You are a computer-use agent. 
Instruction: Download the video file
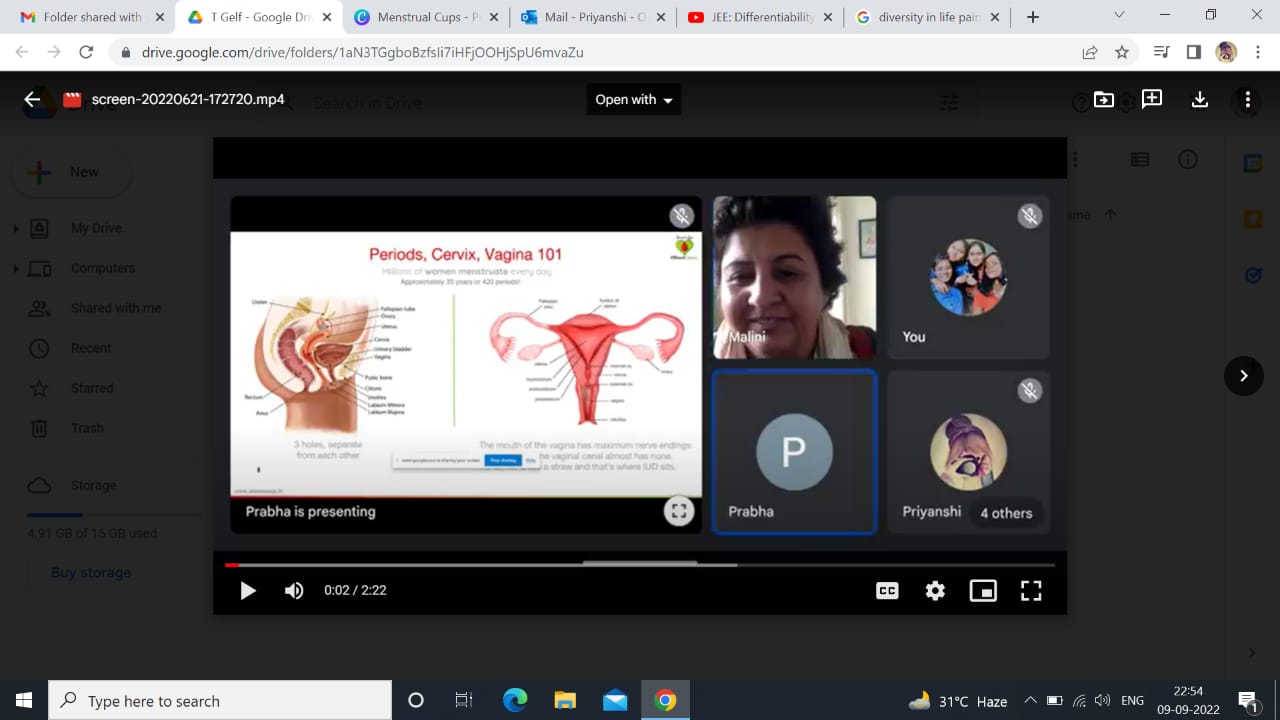[x=1200, y=99]
